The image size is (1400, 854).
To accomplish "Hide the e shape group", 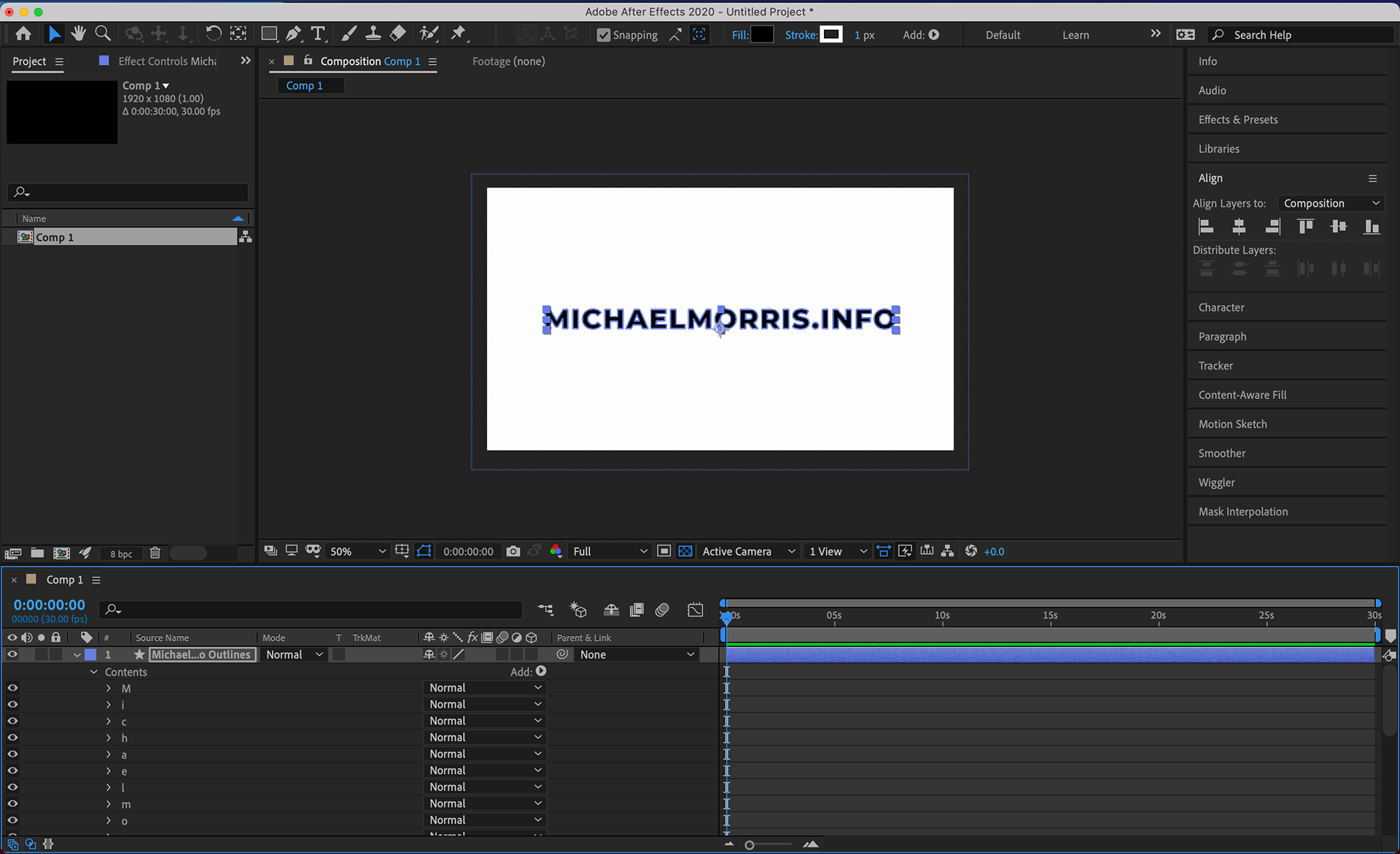I will point(12,771).
